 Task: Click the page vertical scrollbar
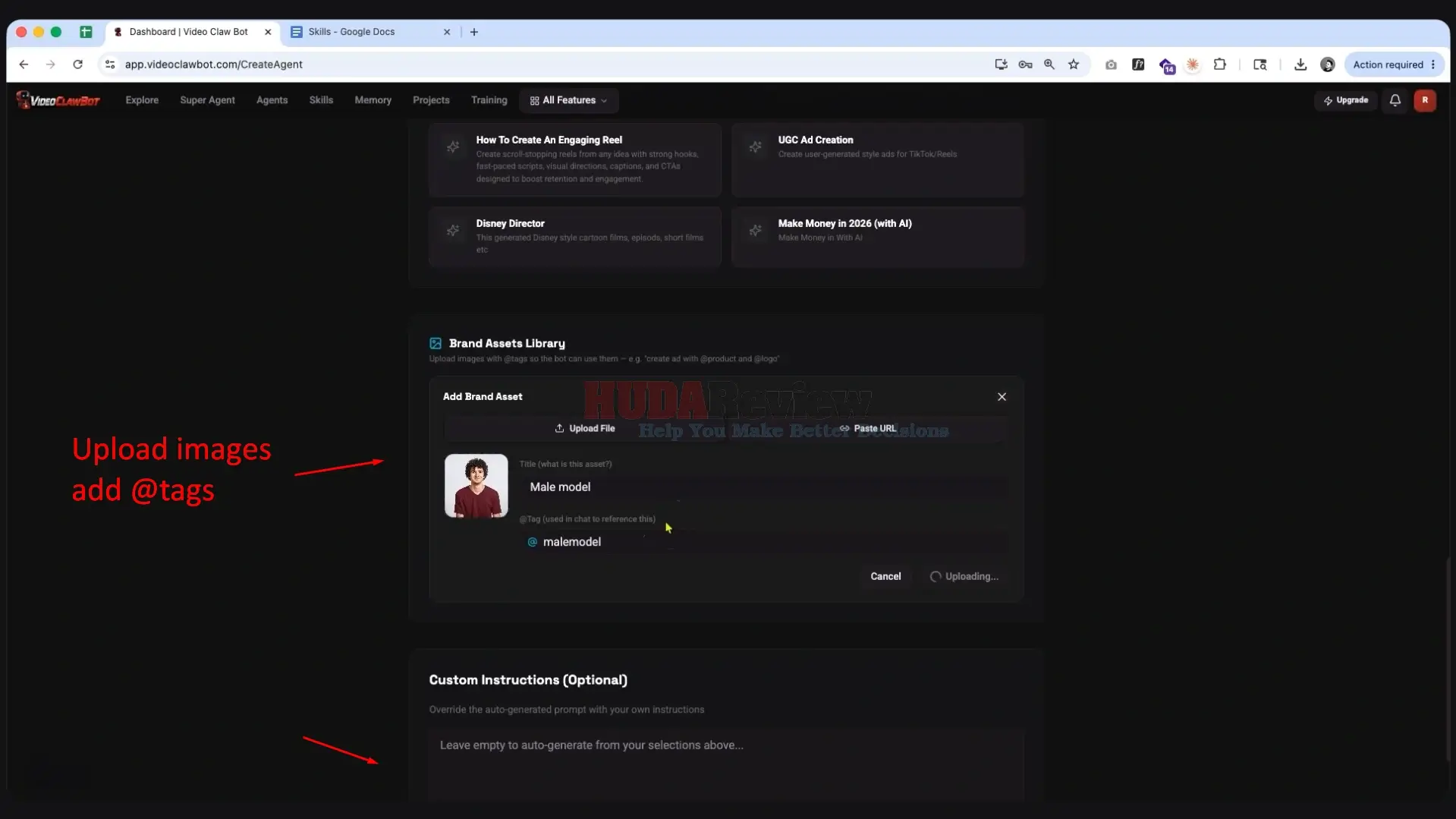[x=1447, y=660]
